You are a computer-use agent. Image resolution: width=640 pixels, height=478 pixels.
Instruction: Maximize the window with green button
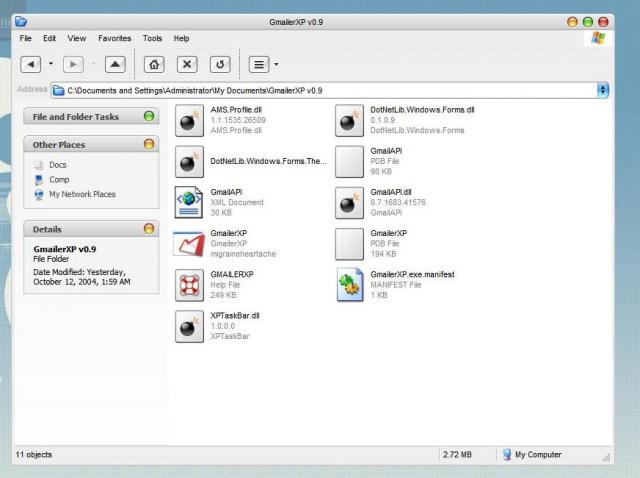[588, 22]
